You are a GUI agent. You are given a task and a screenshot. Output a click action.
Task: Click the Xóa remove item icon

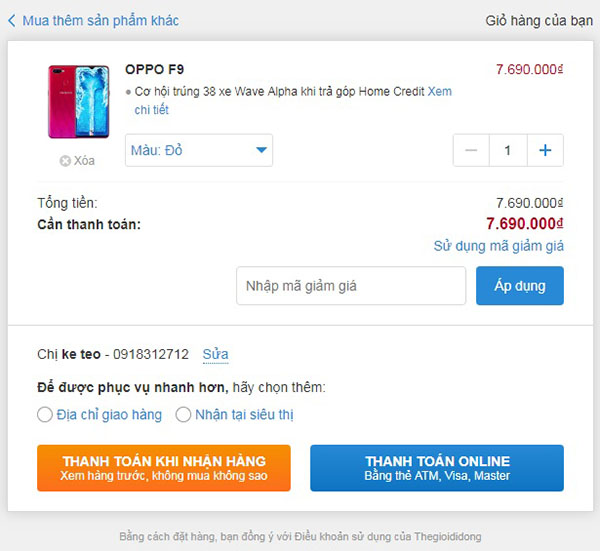click(x=65, y=160)
